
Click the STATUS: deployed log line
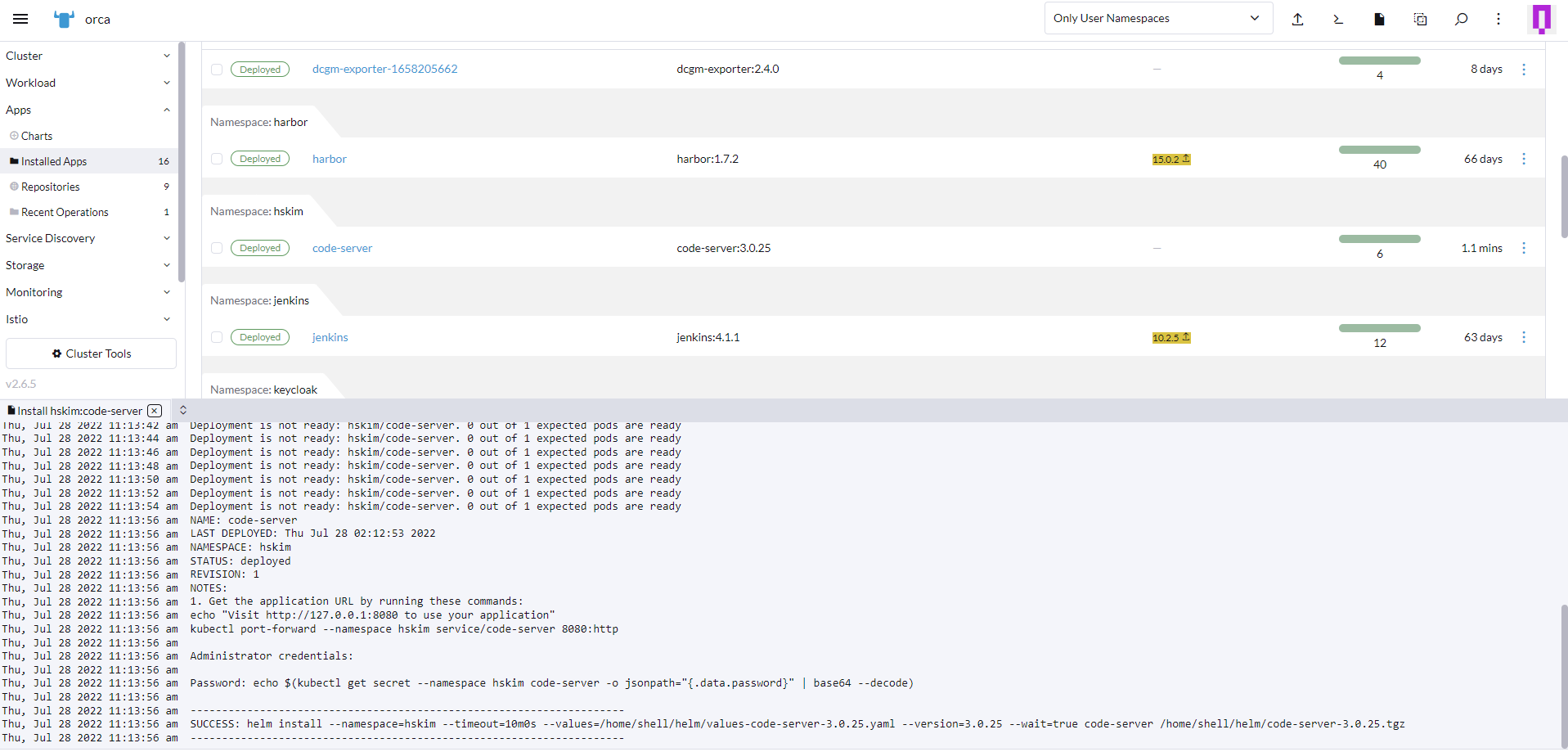(240, 561)
